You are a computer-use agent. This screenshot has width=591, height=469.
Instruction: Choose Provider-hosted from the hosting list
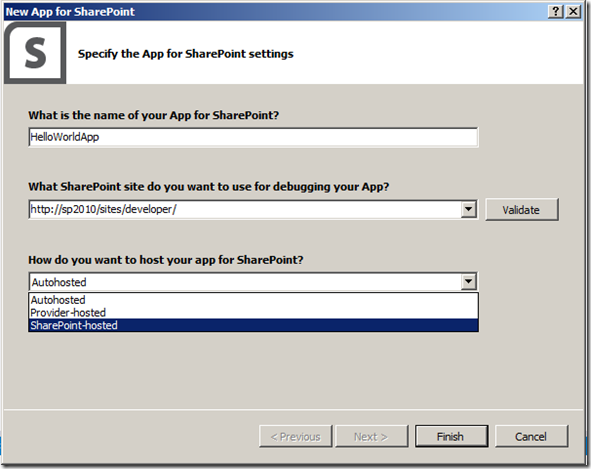(253, 313)
